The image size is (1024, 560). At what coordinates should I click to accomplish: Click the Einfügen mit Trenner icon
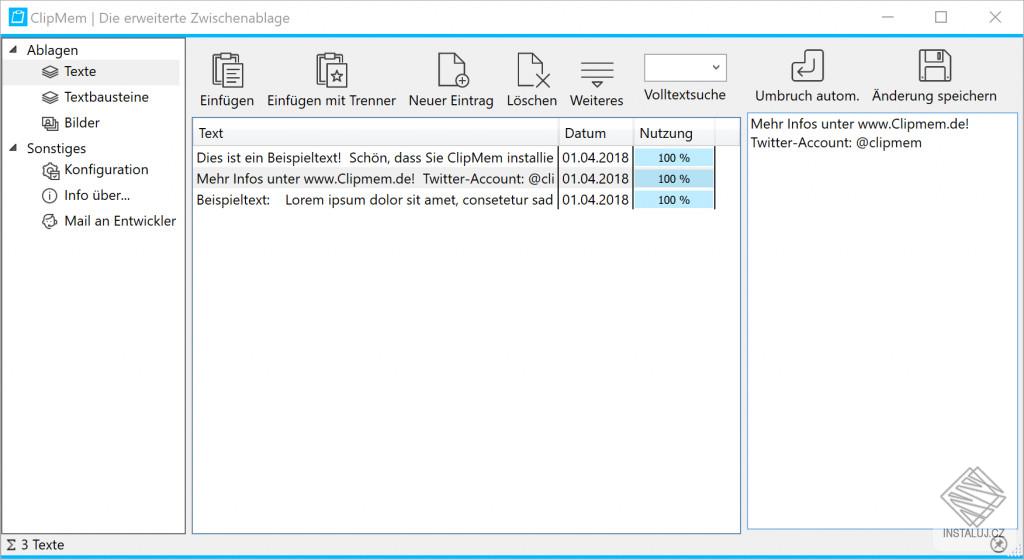(x=332, y=70)
